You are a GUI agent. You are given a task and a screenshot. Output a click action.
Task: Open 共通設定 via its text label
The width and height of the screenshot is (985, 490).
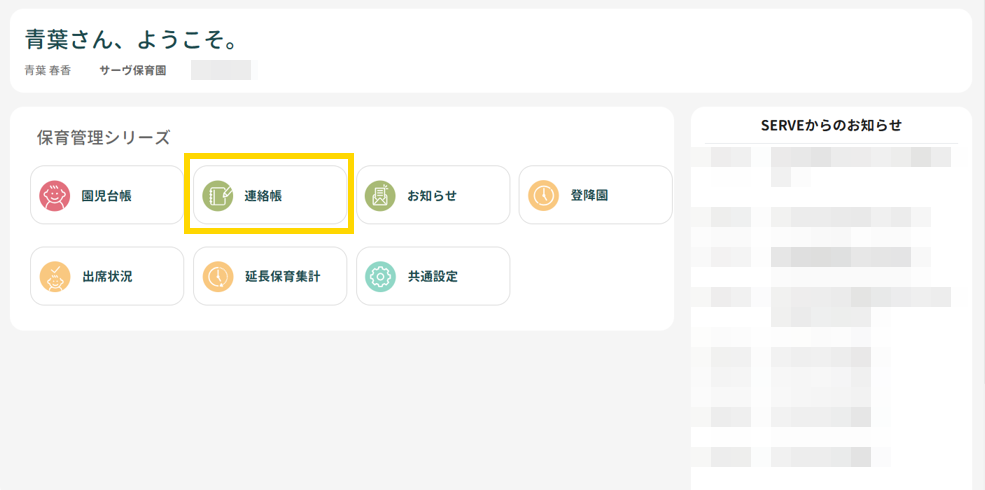click(432, 277)
